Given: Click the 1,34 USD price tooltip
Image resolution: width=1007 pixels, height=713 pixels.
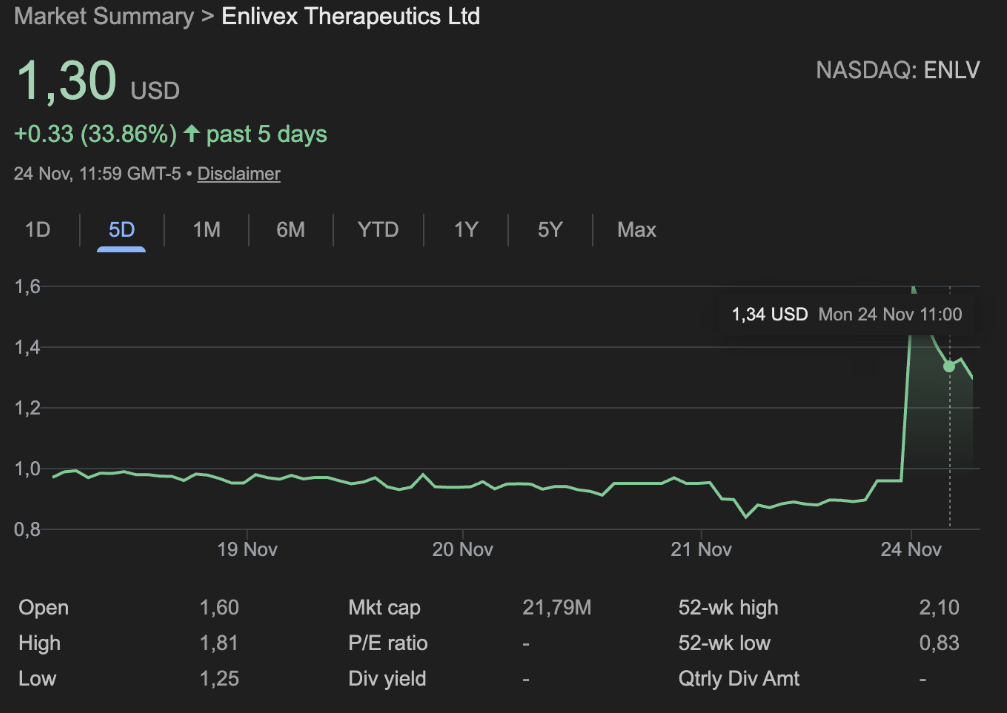Looking at the screenshot, I should [767, 314].
